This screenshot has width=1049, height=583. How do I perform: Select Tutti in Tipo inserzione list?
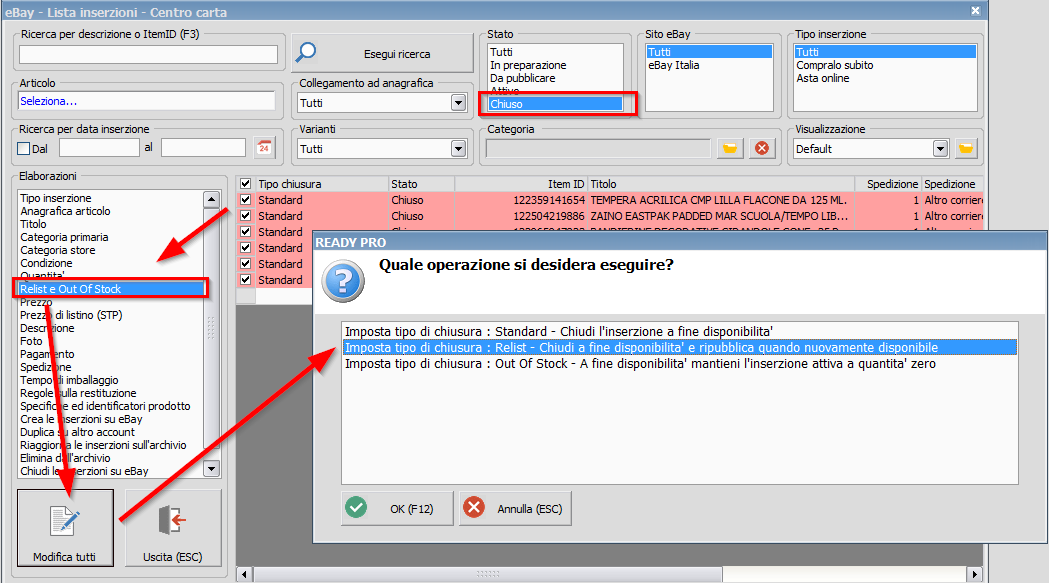tap(885, 52)
